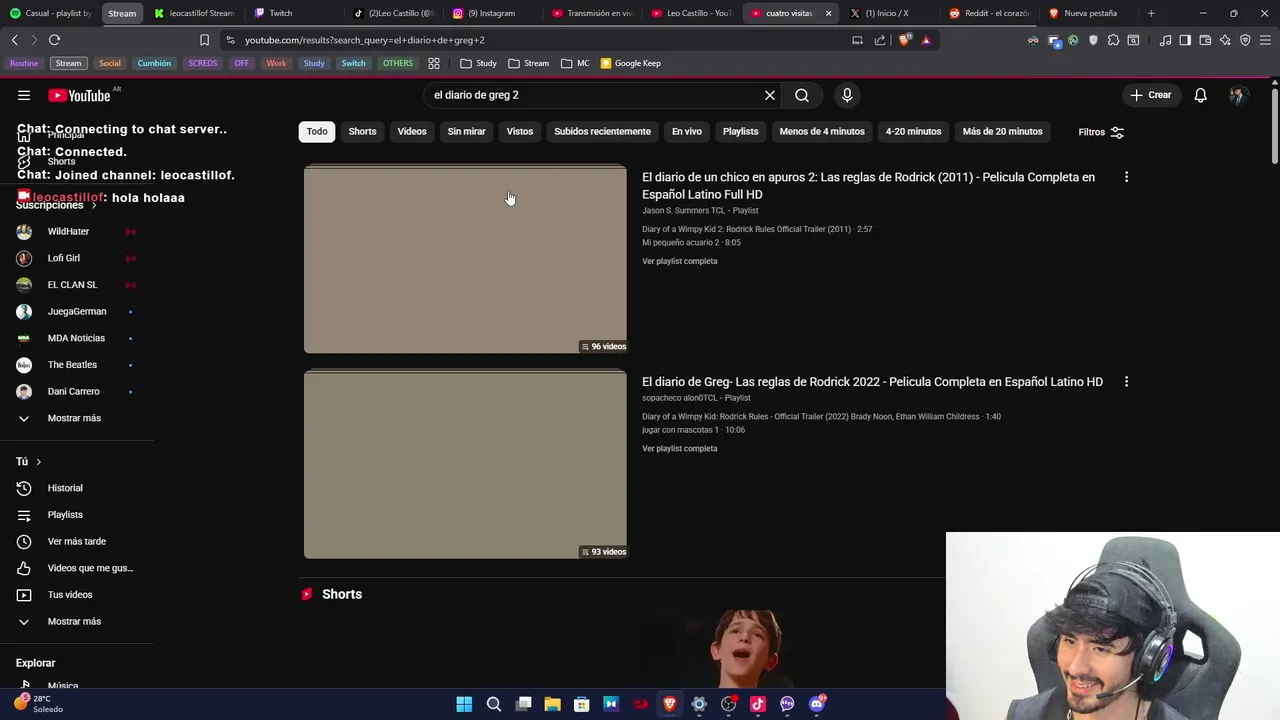This screenshot has width=1280, height=720.
Task: Open the bookmarks apps grid icon
Action: (x=434, y=63)
